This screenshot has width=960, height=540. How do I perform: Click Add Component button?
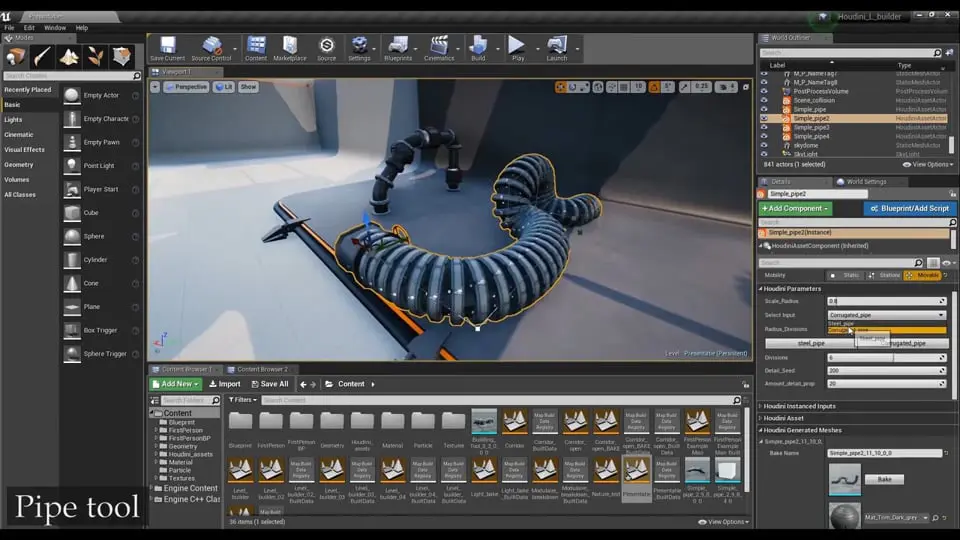click(x=795, y=209)
